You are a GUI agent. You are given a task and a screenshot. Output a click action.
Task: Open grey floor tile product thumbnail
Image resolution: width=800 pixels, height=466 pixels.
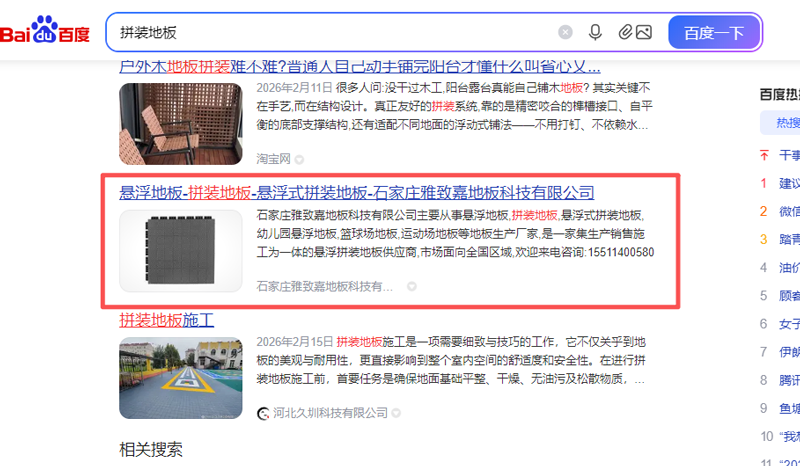[181, 251]
